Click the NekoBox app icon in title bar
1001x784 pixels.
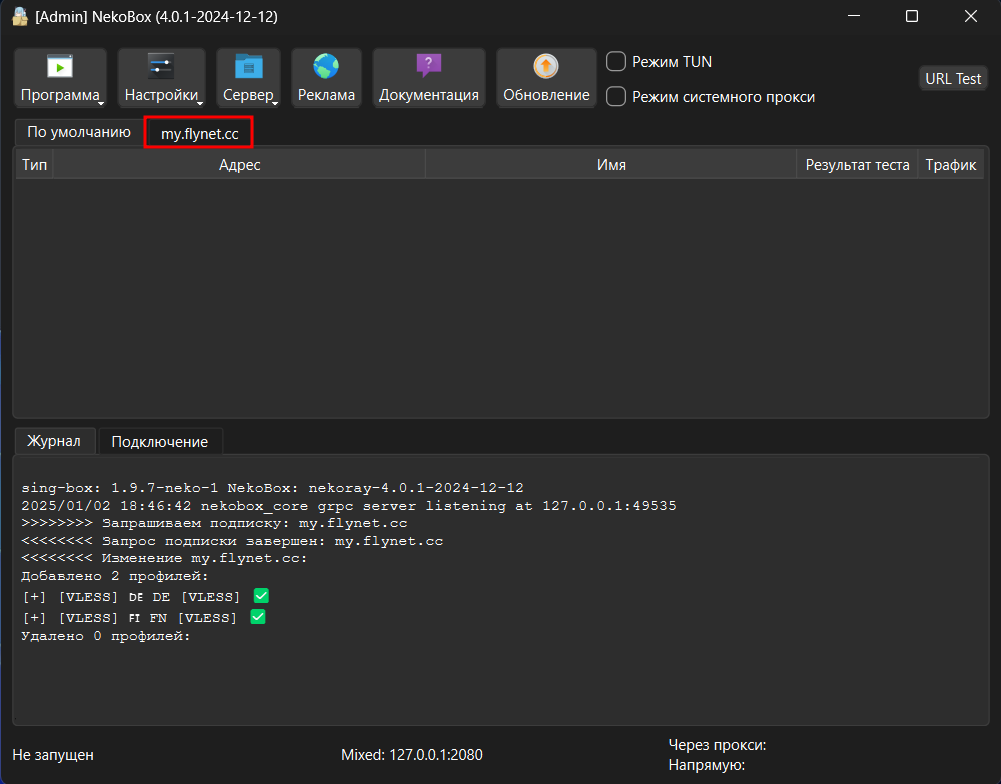pyautogui.click(x=19, y=17)
